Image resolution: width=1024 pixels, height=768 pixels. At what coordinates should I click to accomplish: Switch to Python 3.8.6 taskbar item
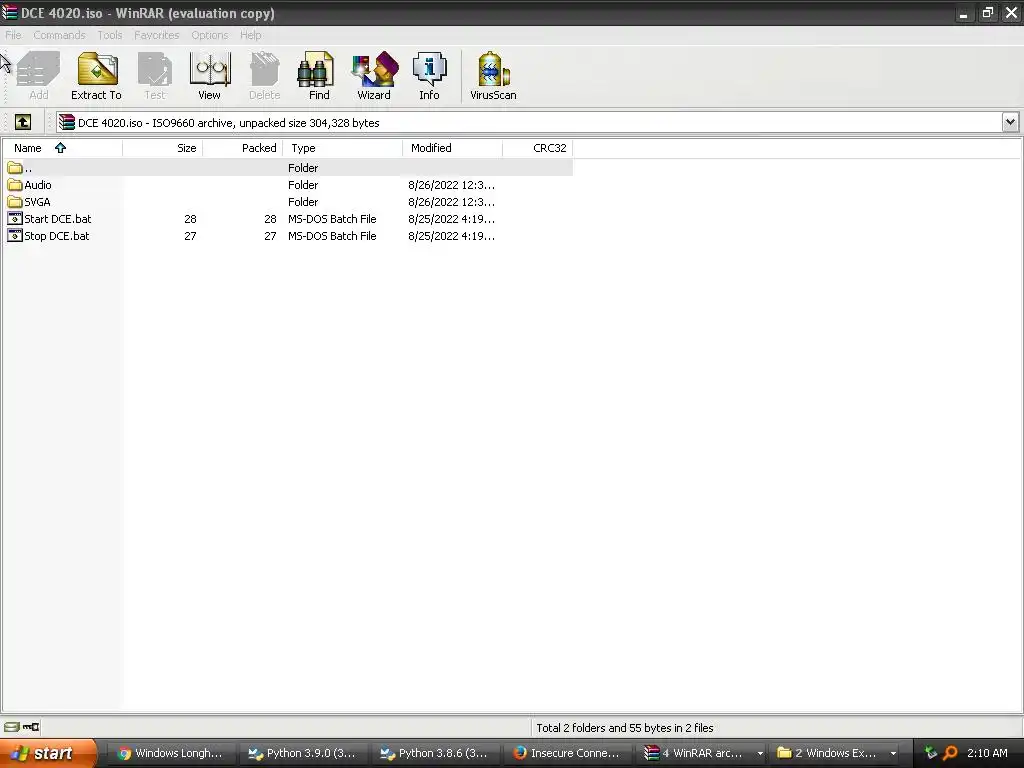coord(435,753)
